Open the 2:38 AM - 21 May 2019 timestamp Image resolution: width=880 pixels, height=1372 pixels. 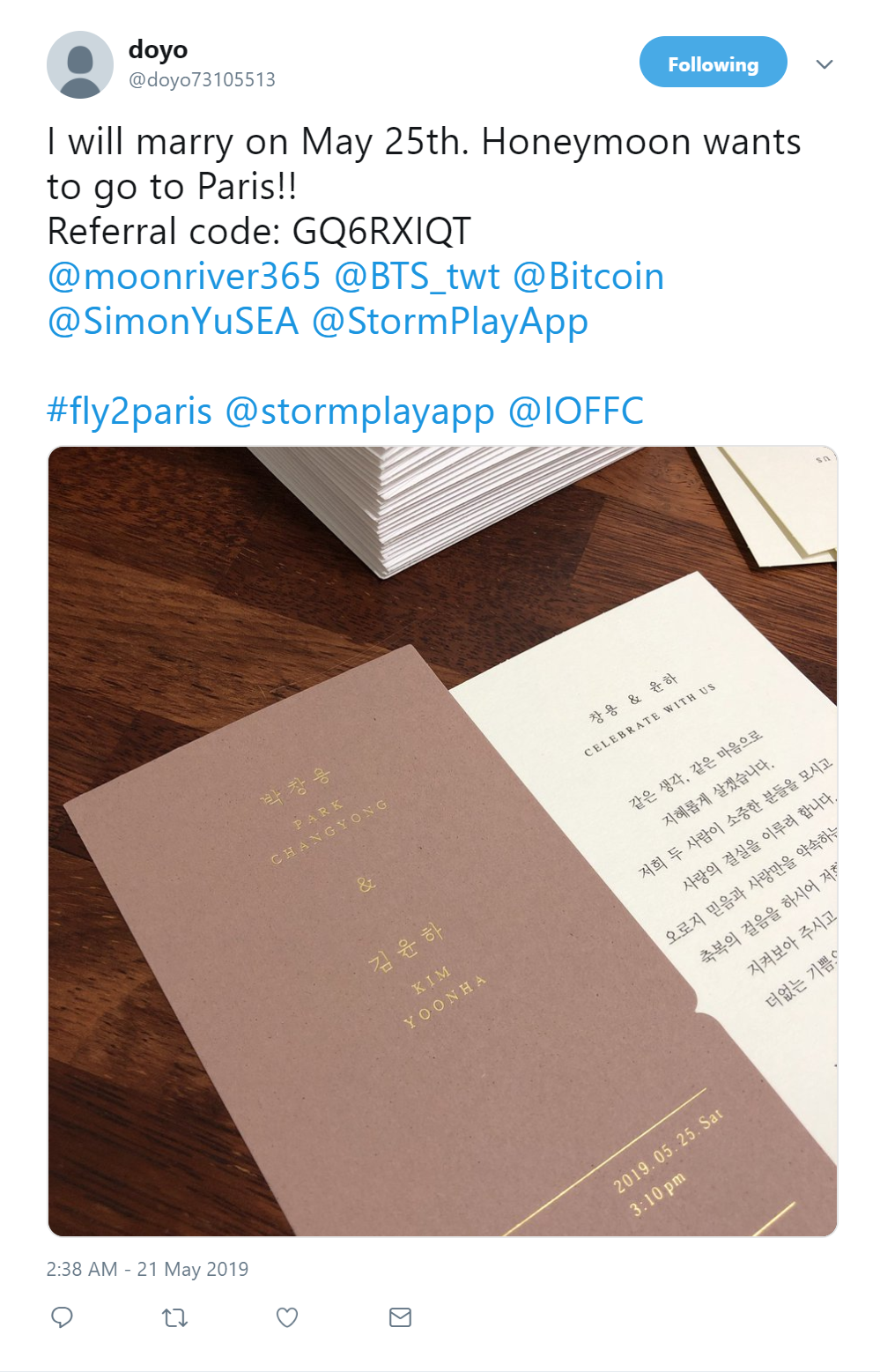tap(147, 1269)
